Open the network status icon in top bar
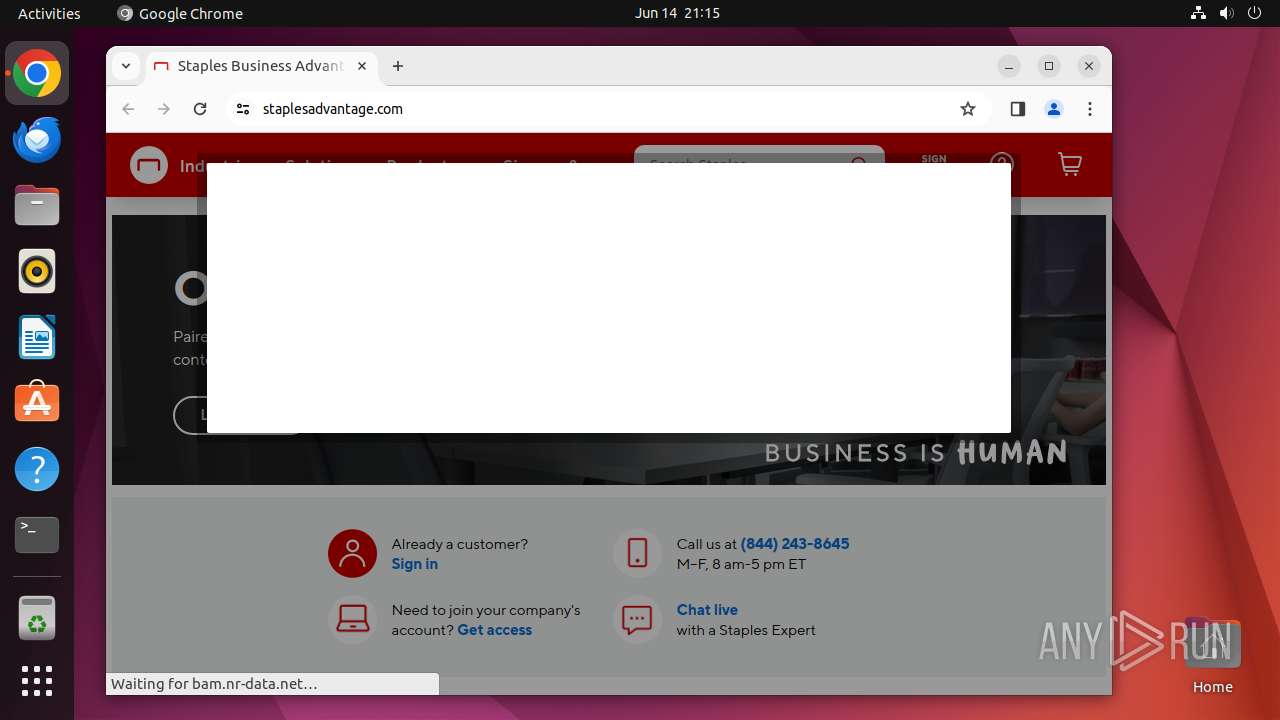This screenshot has width=1280, height=720. click(x=1198, y=13)
